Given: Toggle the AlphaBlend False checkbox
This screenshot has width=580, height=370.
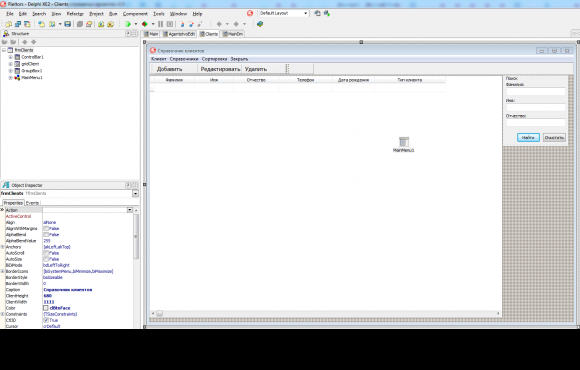Looking at the screenshot, I should click(x=46, y=235).
